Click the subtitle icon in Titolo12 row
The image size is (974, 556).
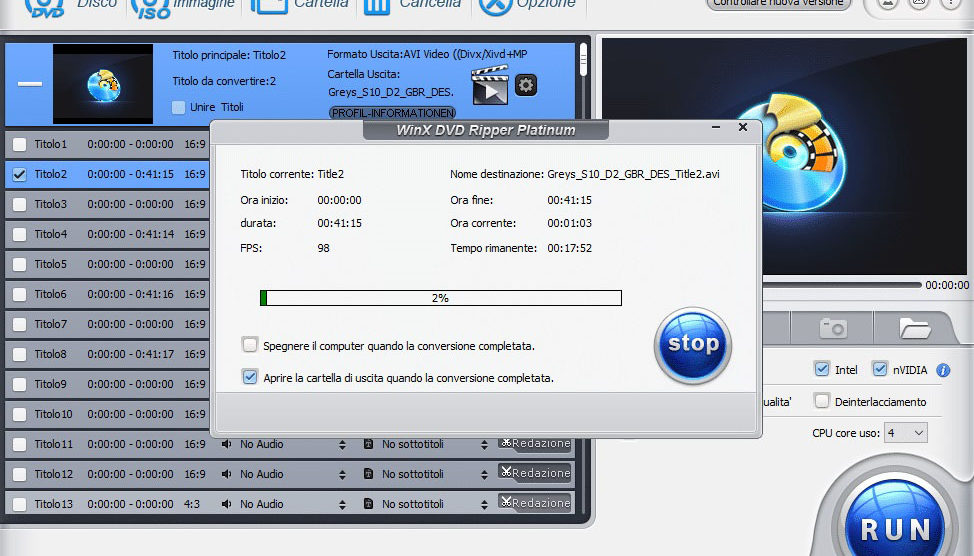[368, 474]
